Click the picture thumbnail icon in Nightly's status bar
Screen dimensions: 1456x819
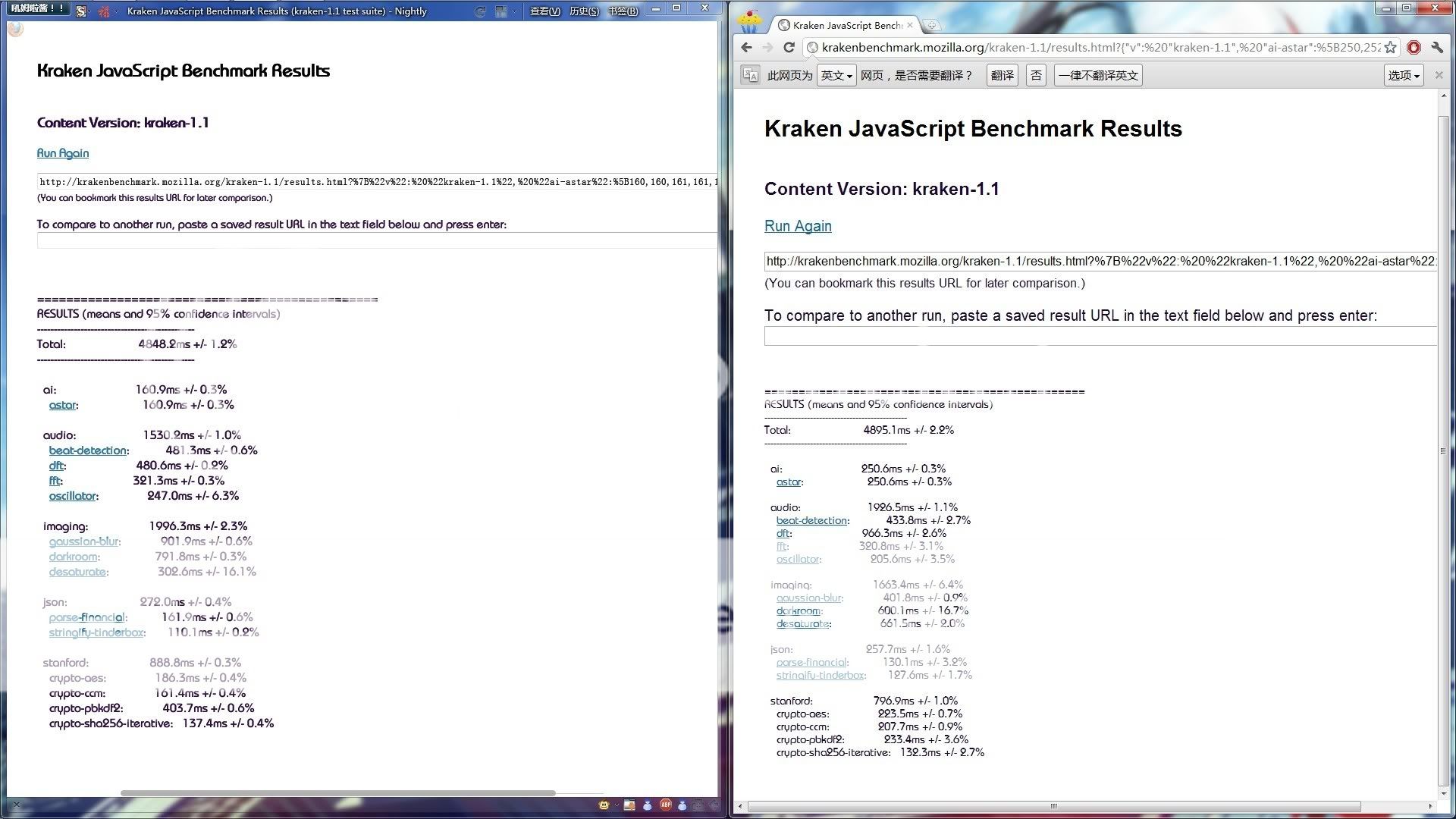click(x=629, y=805)
